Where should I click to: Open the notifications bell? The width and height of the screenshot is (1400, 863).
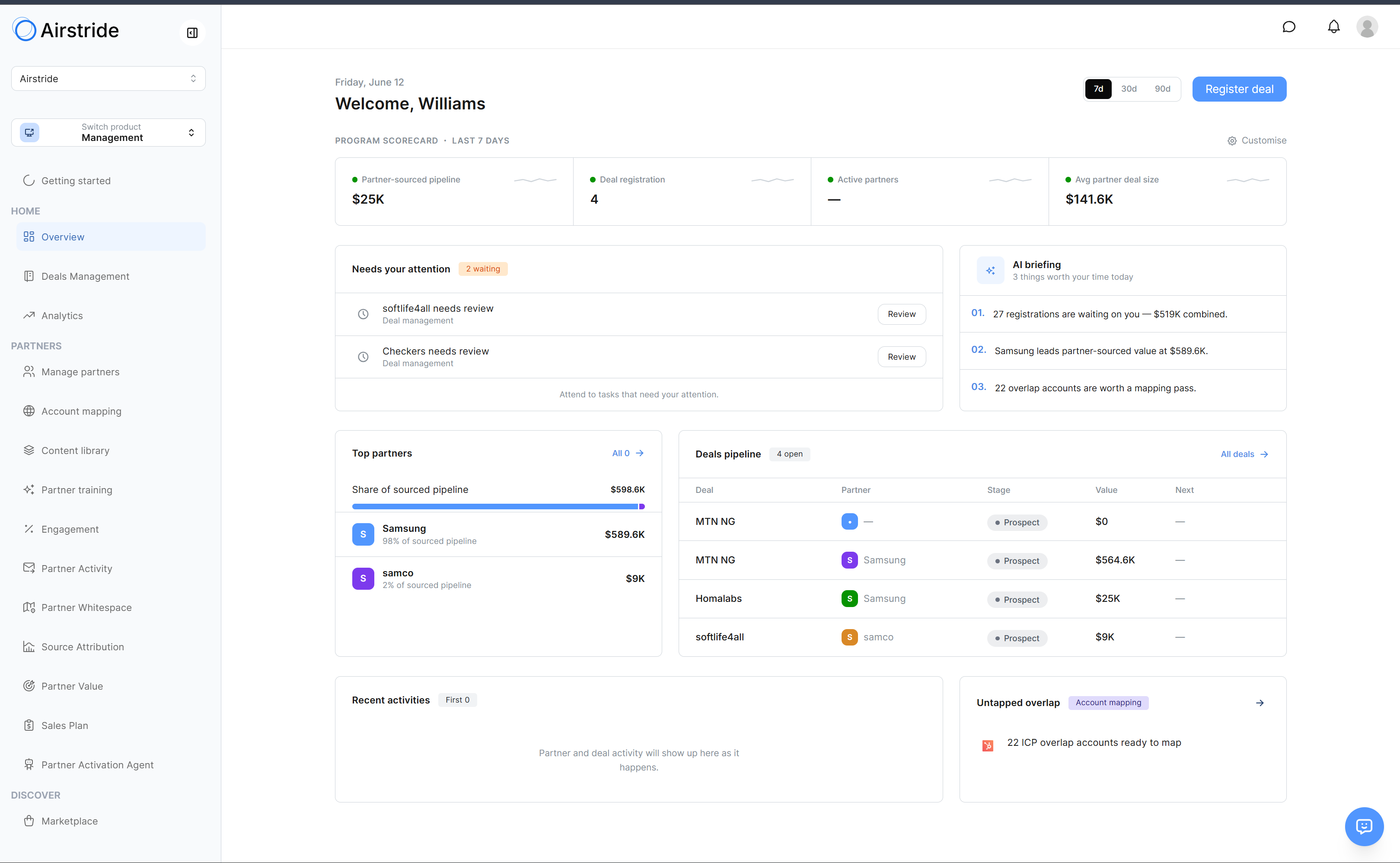click(x=1333, y=27)
